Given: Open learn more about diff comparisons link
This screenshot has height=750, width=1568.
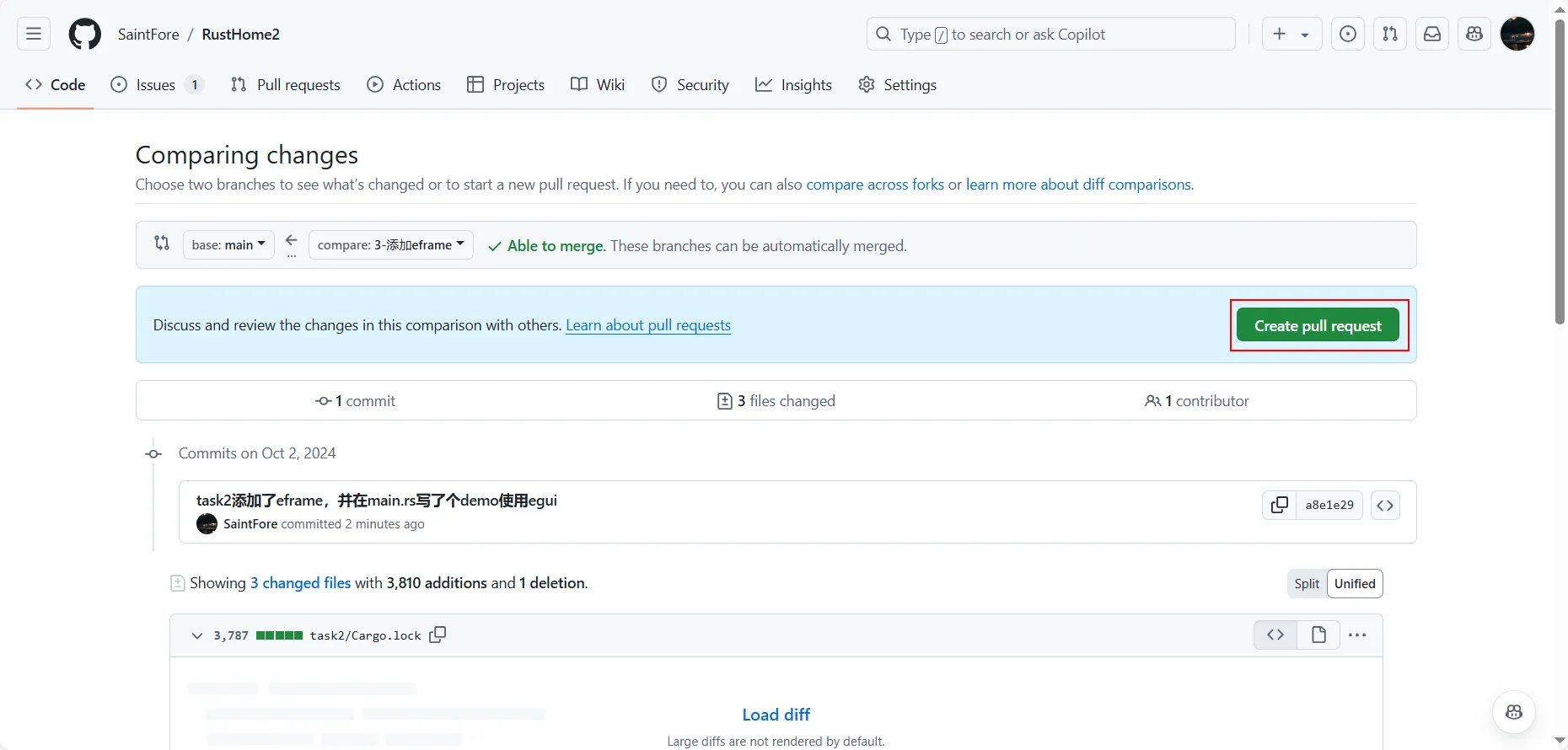Looking at the screenshot, I should tap(1079, 185).
